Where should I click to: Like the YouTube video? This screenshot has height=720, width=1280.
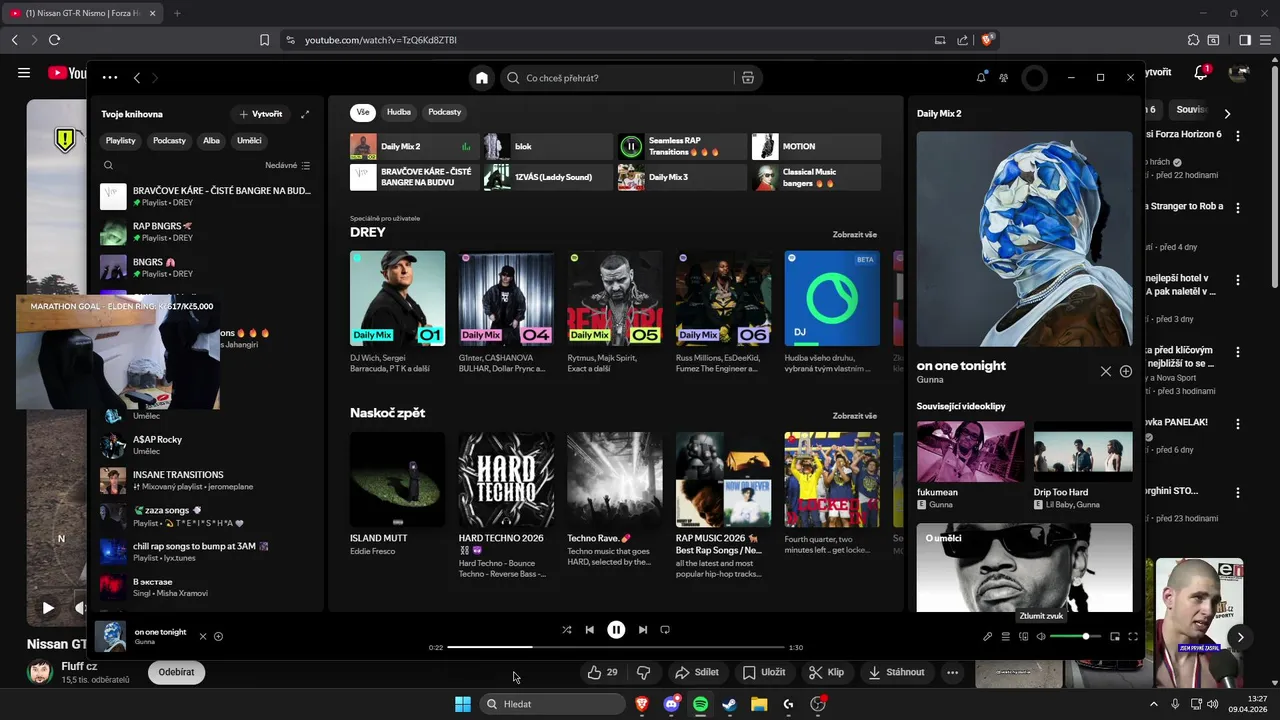(603, 673)
